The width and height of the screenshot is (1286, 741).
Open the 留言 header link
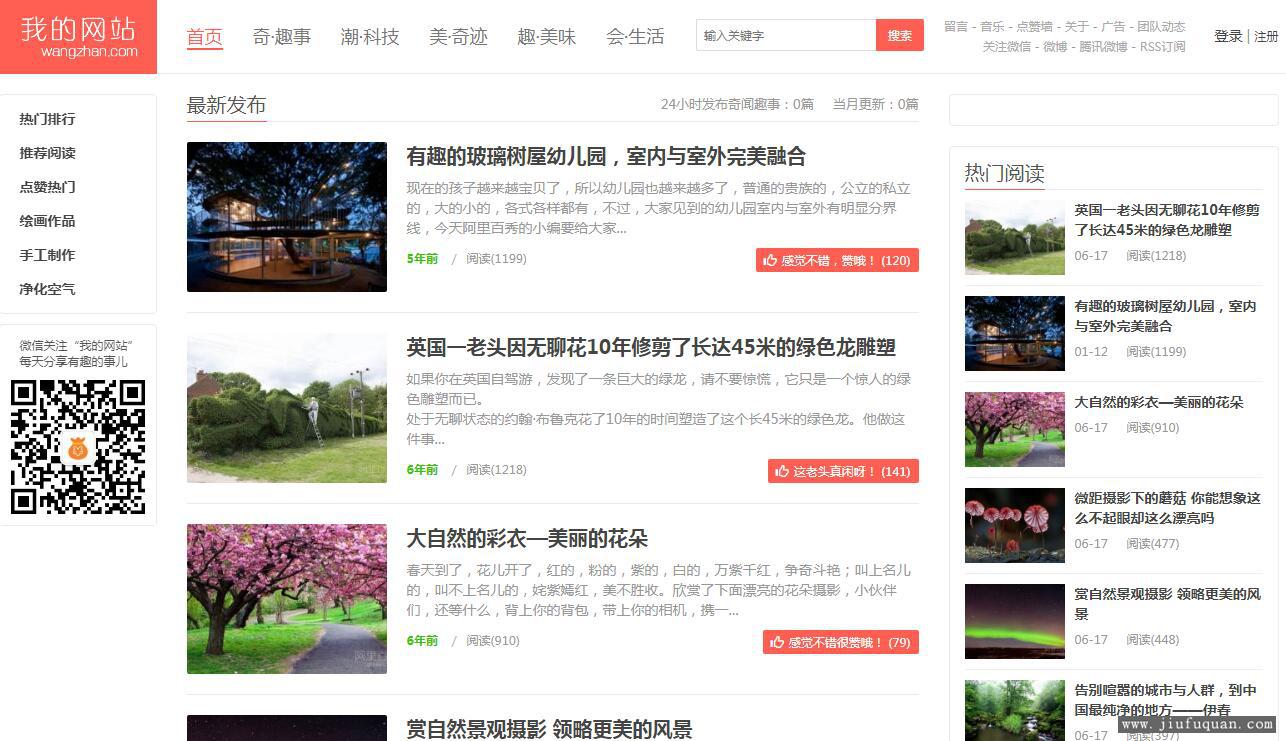[956, 27]
